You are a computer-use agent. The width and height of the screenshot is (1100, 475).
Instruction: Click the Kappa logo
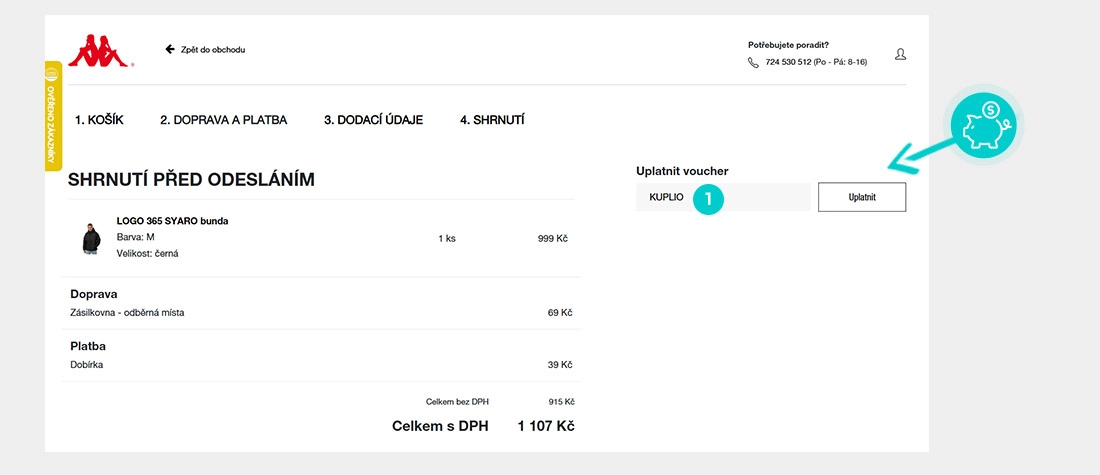100,51
